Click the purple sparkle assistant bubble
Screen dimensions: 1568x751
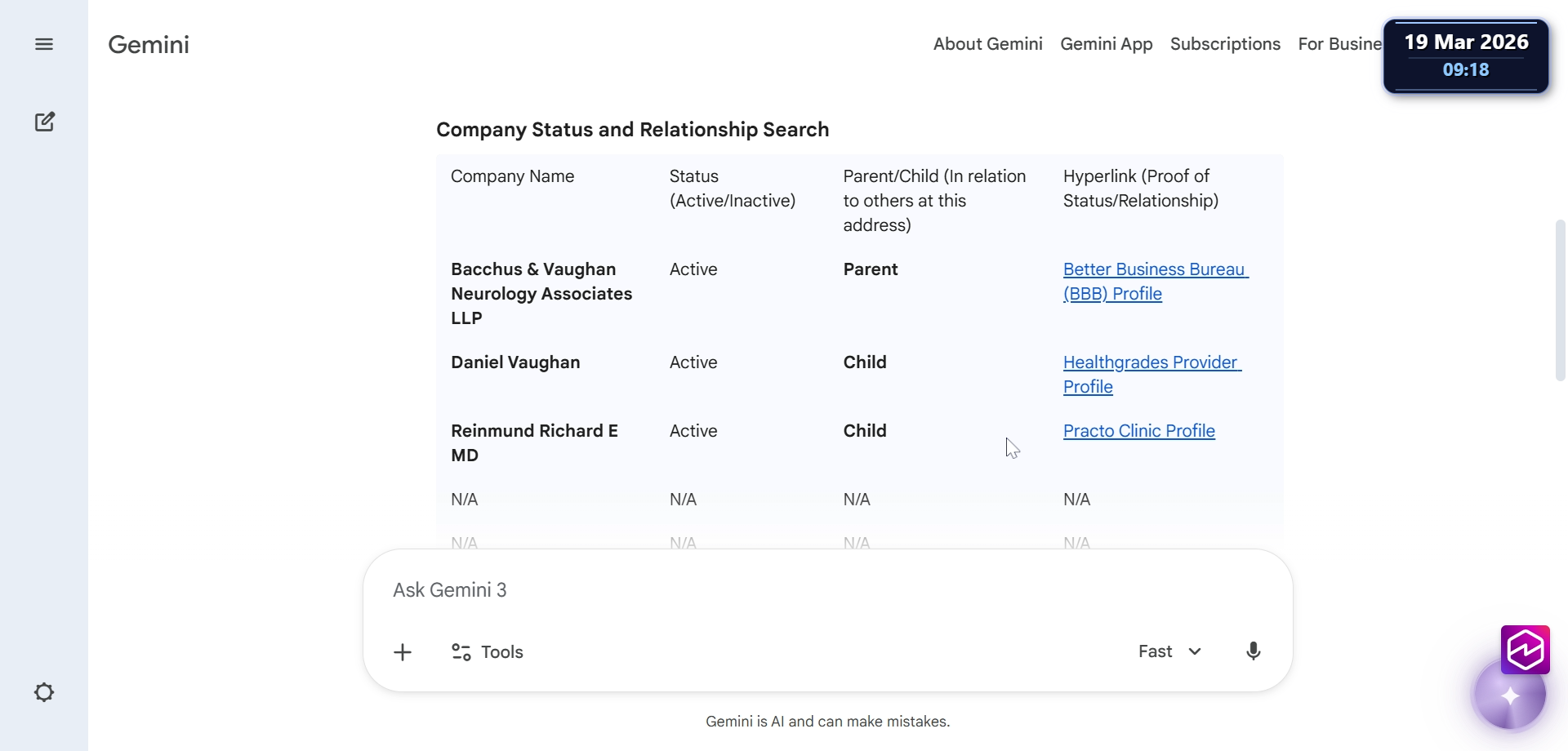pyautogui.click(x=1509, y=696)
